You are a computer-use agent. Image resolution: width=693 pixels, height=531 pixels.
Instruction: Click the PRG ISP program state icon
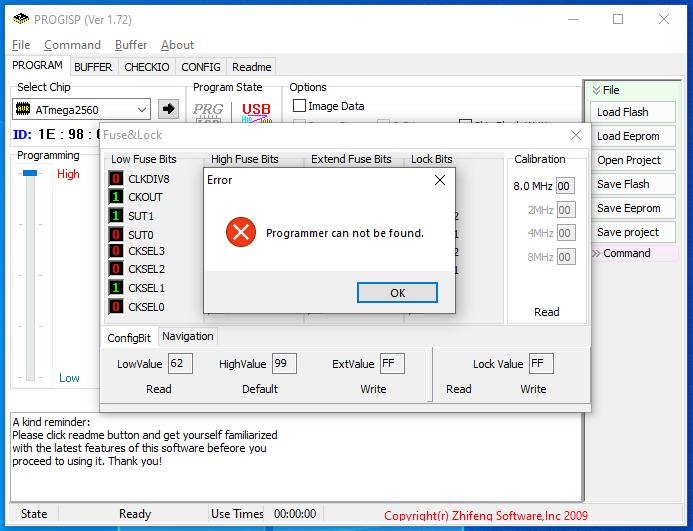point(208,112)
